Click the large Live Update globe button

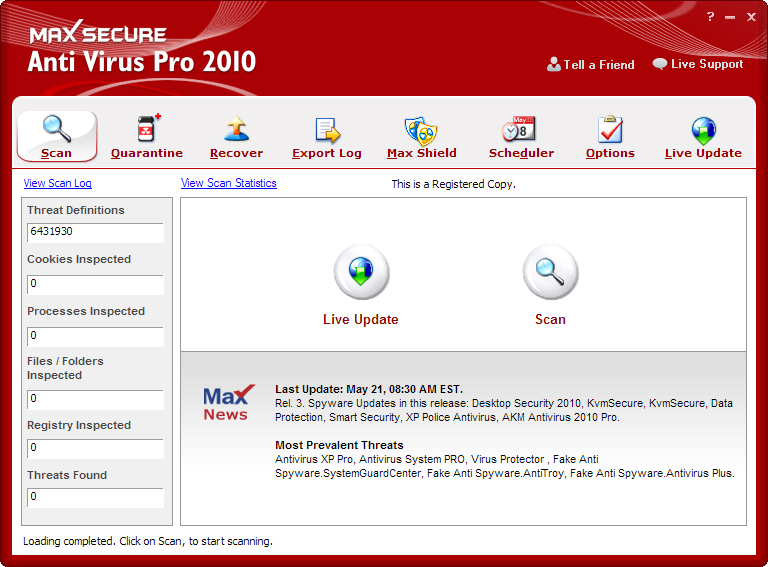(x=361, y=271)
